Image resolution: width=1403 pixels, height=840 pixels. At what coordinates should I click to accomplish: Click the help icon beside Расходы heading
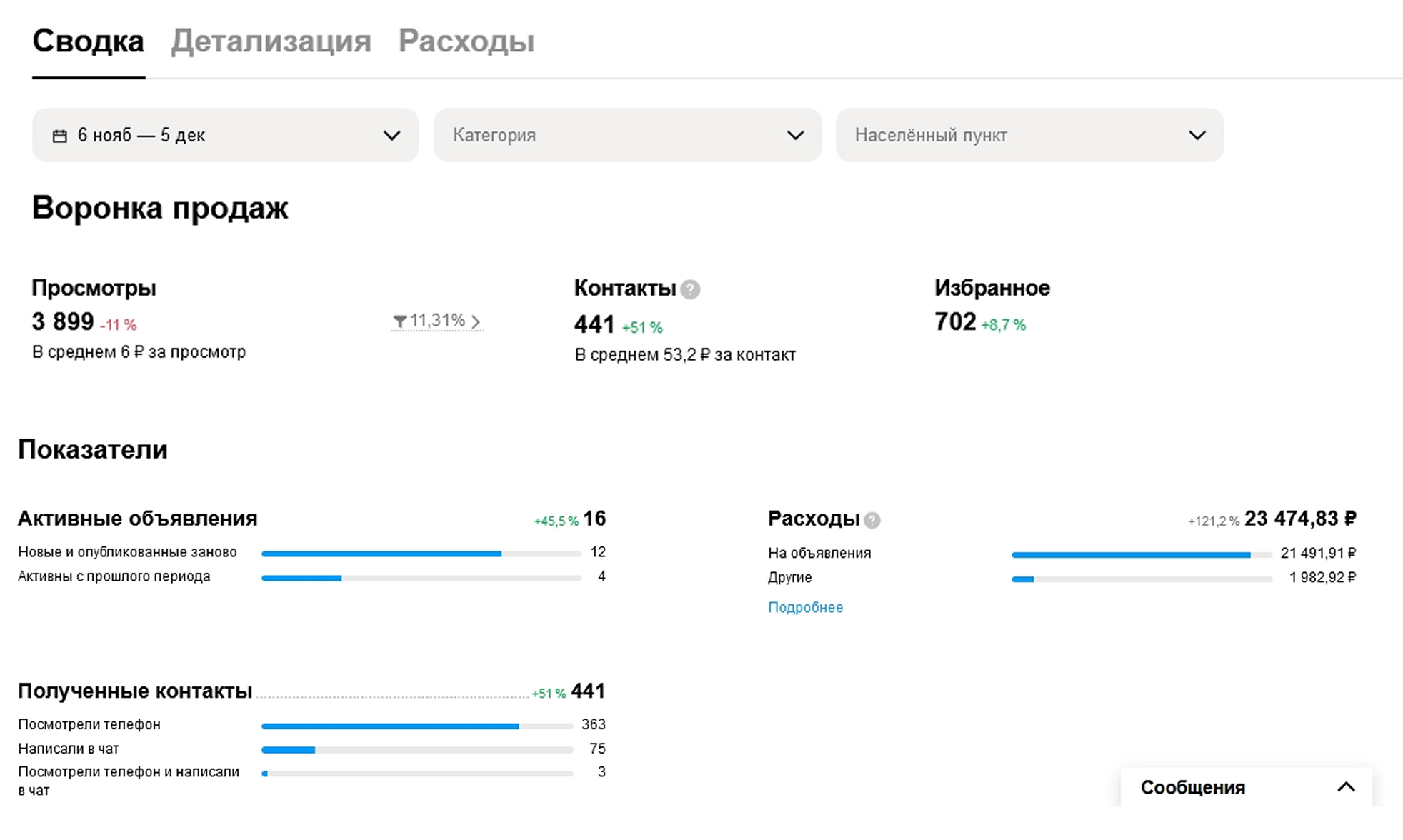coord(872,520)
